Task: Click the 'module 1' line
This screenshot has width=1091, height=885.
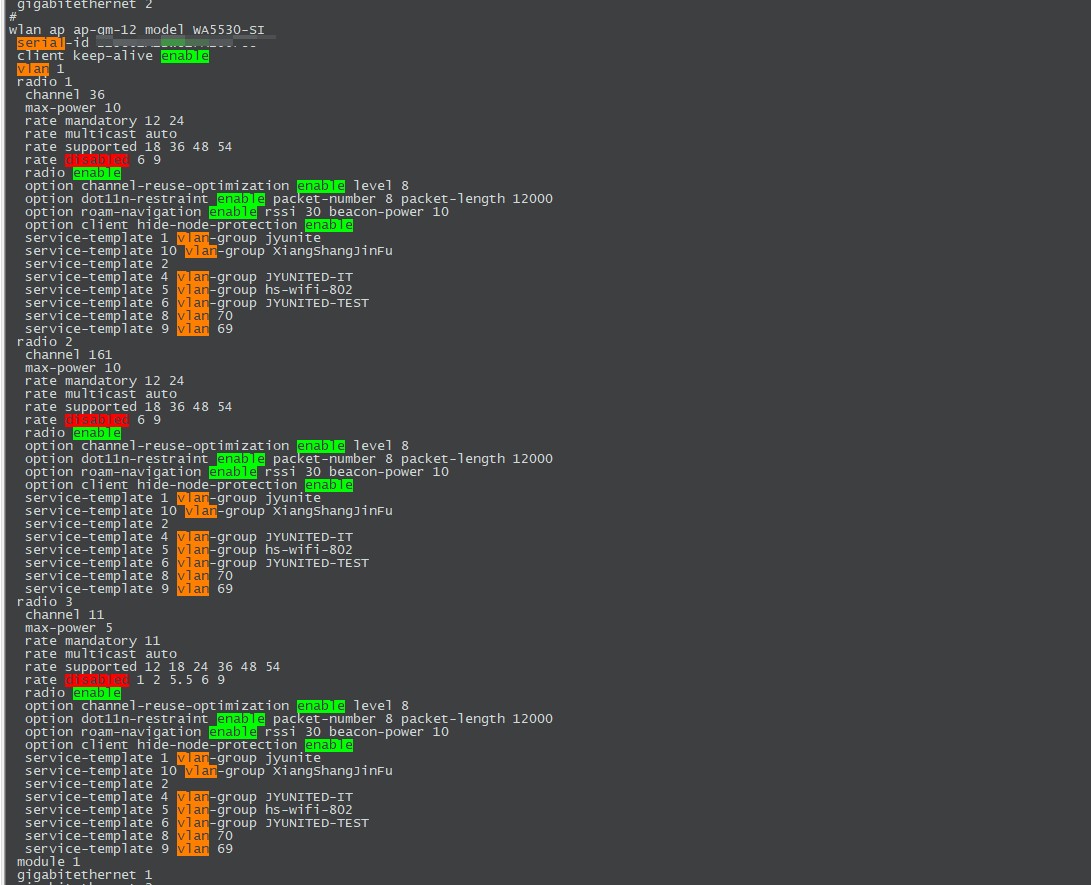Action: (x=48, y=862)
